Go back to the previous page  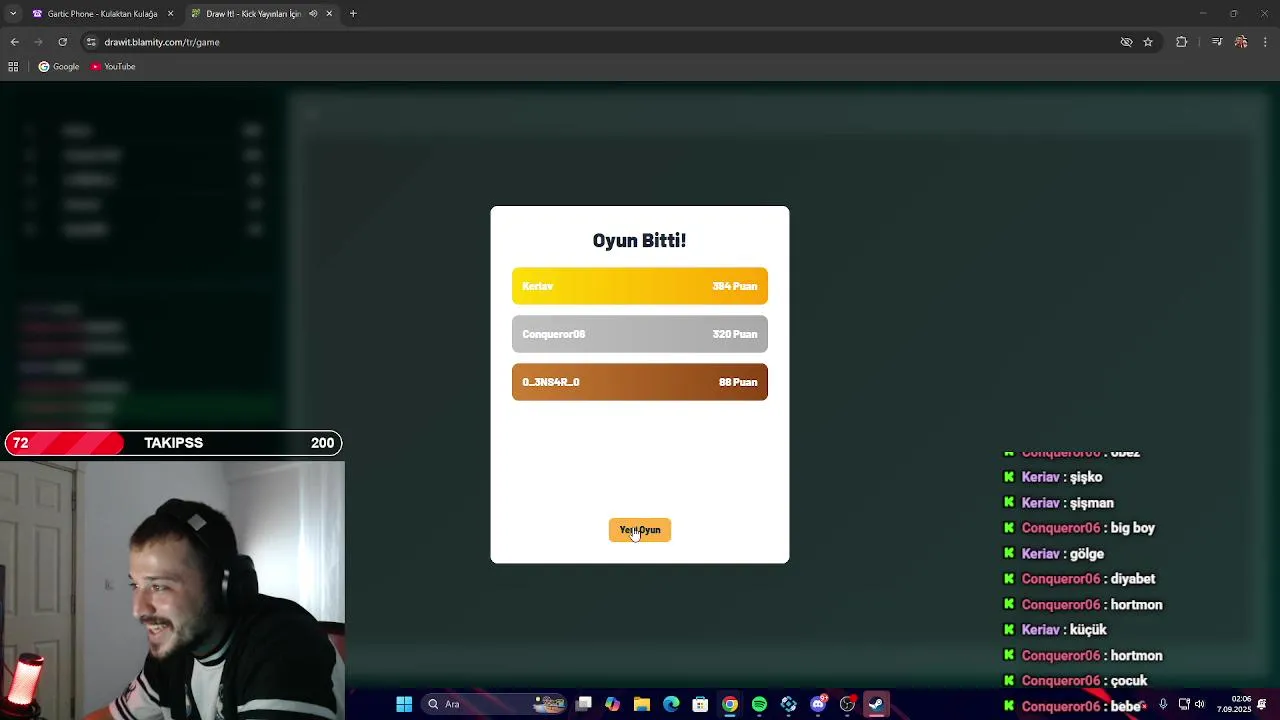14,42
